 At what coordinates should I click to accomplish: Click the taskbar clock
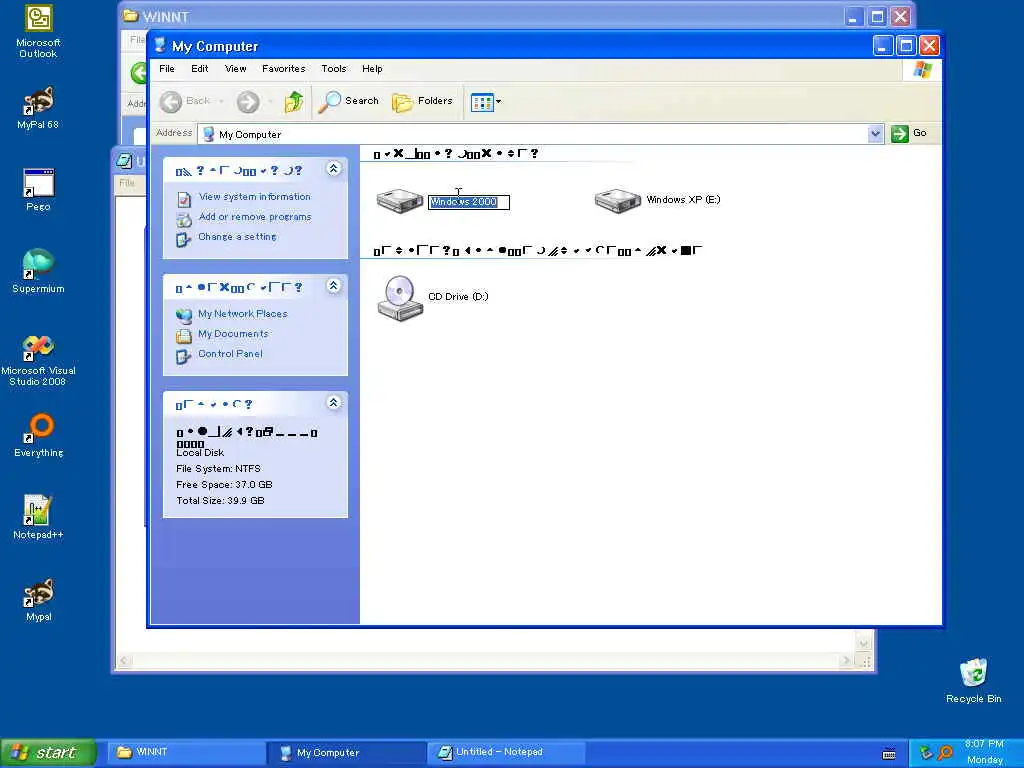984,752
